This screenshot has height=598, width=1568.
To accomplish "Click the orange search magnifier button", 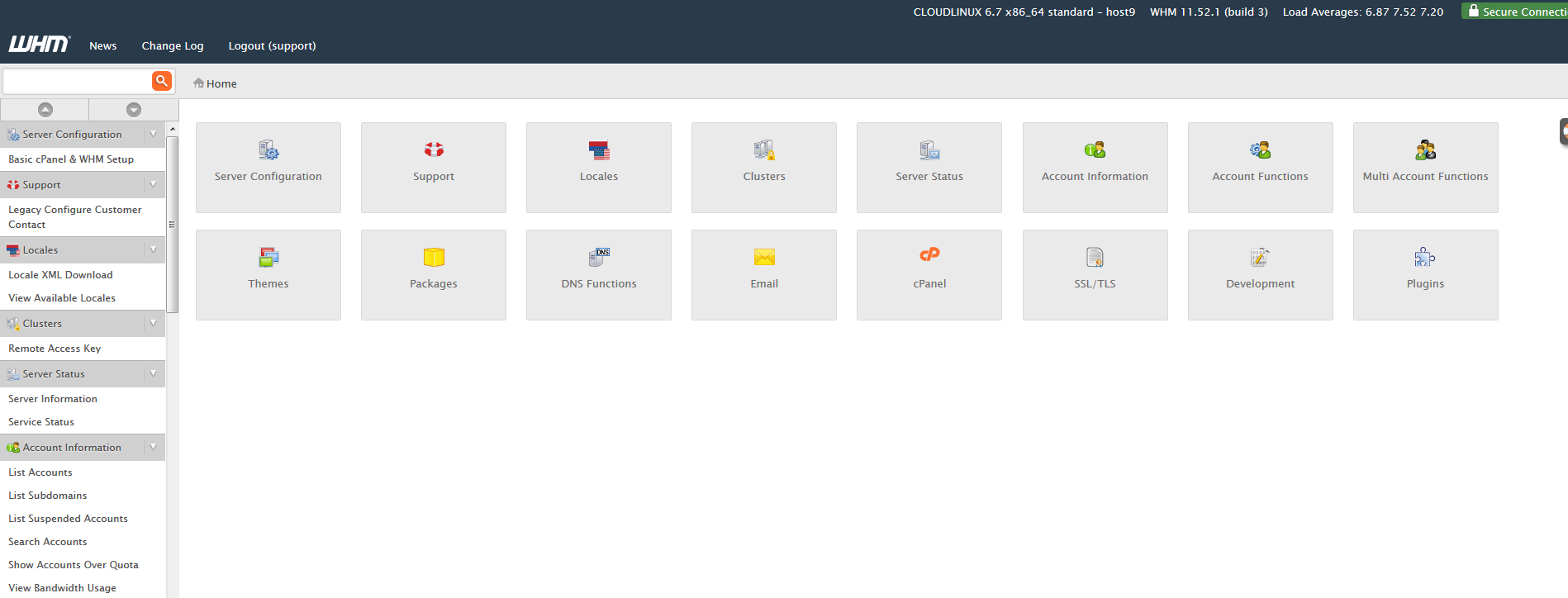I will 161,81.
